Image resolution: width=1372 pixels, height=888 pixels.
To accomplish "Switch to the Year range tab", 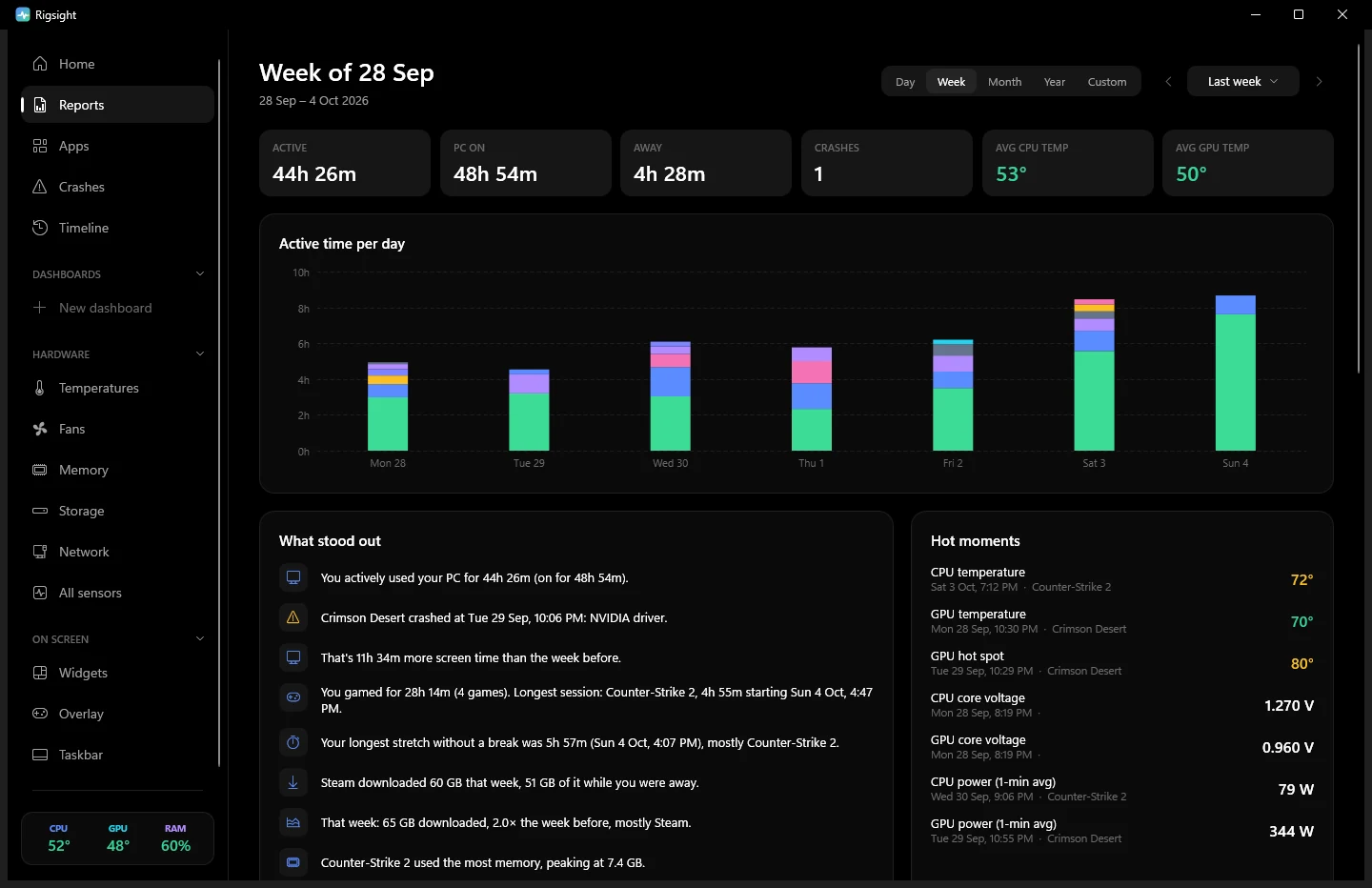I will point(1055,82).
